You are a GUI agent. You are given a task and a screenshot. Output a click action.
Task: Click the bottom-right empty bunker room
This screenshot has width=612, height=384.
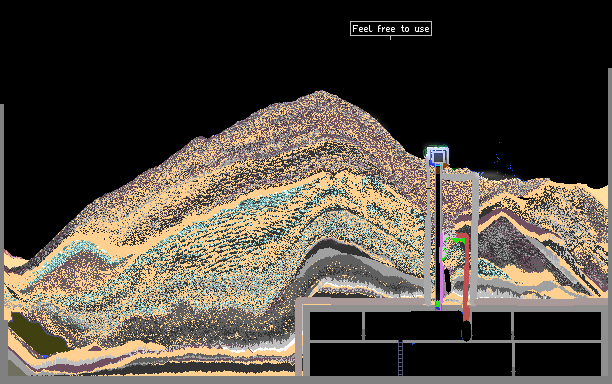click(x=558, y=359)
